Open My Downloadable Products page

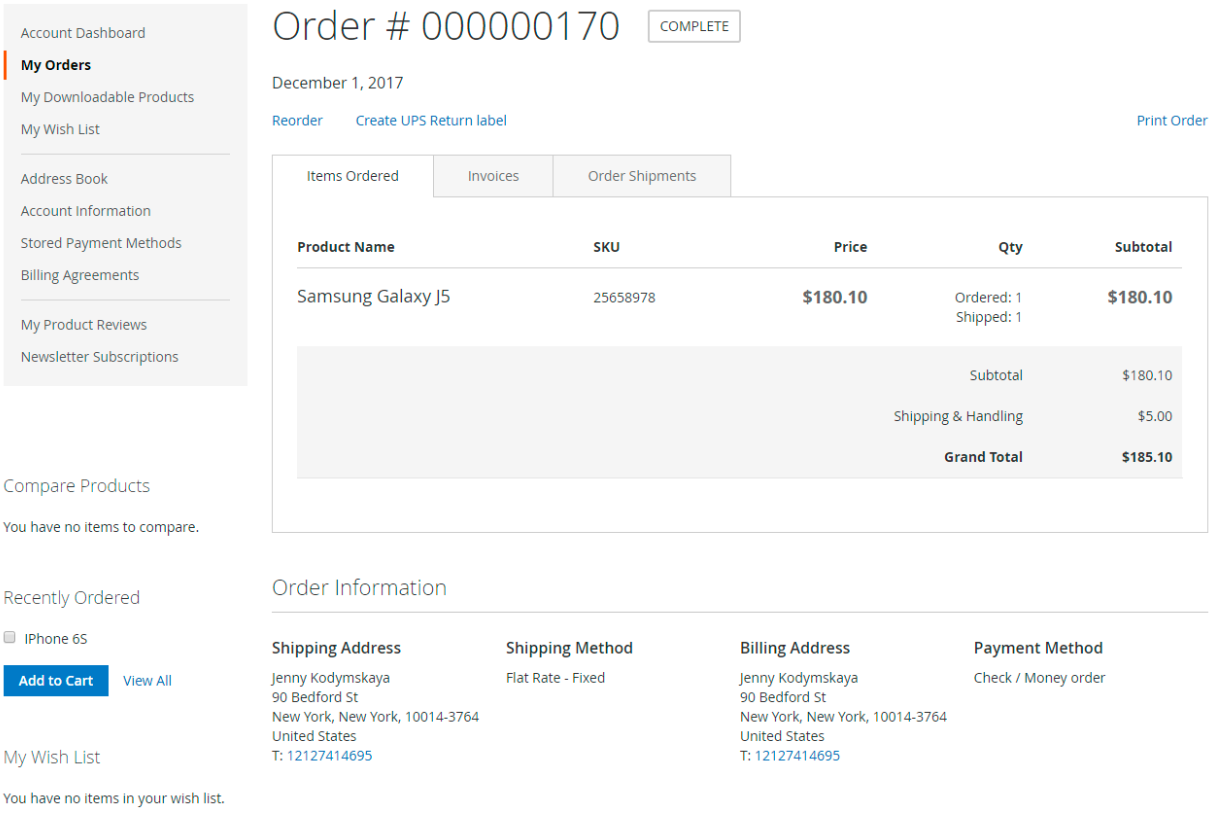(x=107, y=97)
